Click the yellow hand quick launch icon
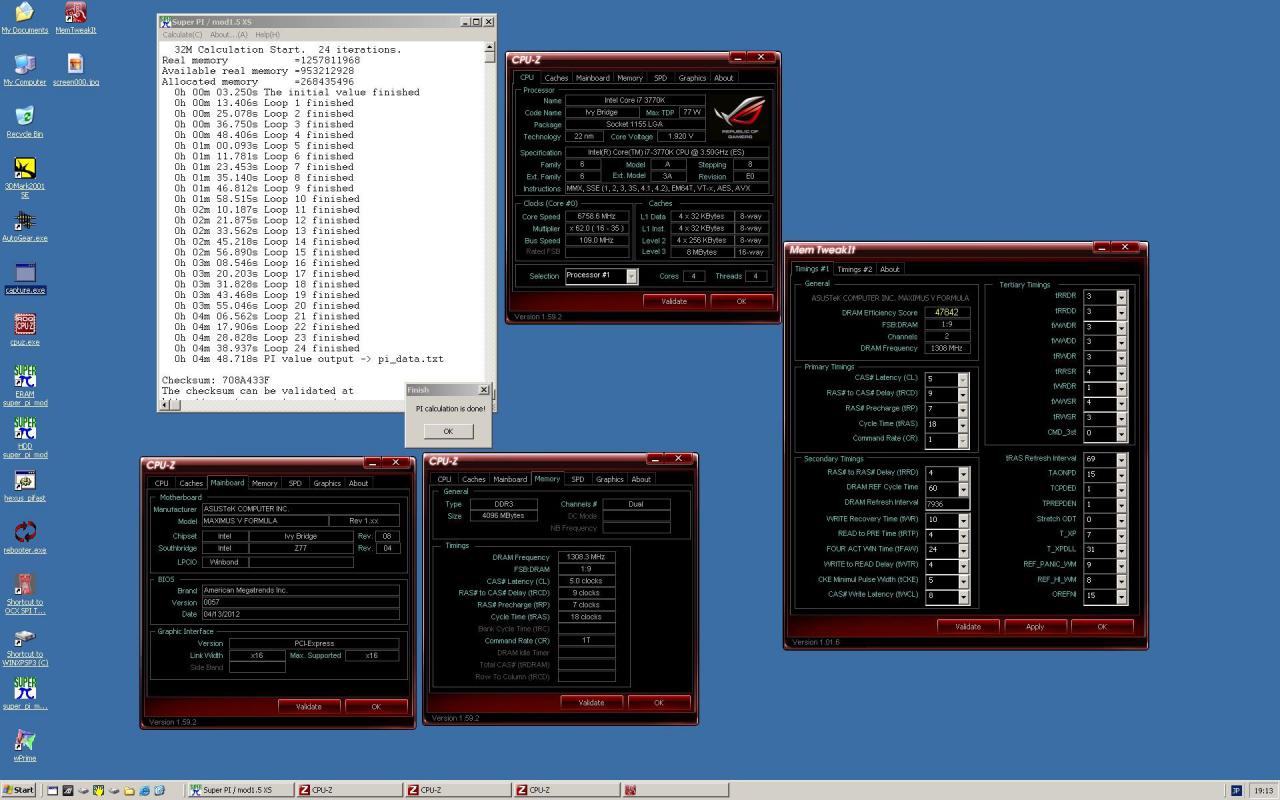The width and height of the screenshot is (1280, 800). (99, 790)
